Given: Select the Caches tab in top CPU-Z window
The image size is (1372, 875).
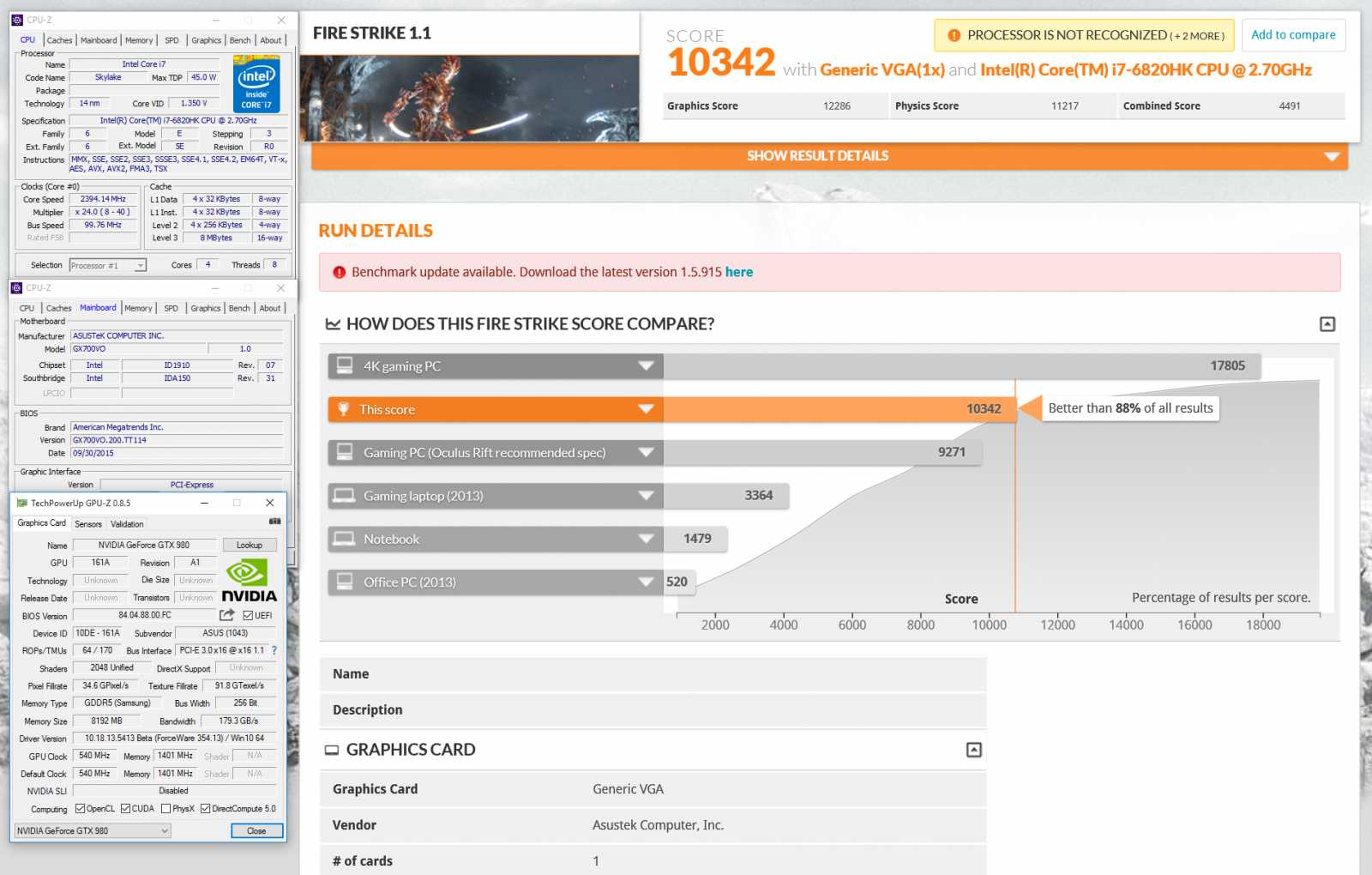Looking at the screenshot, I should coord(60,40).
